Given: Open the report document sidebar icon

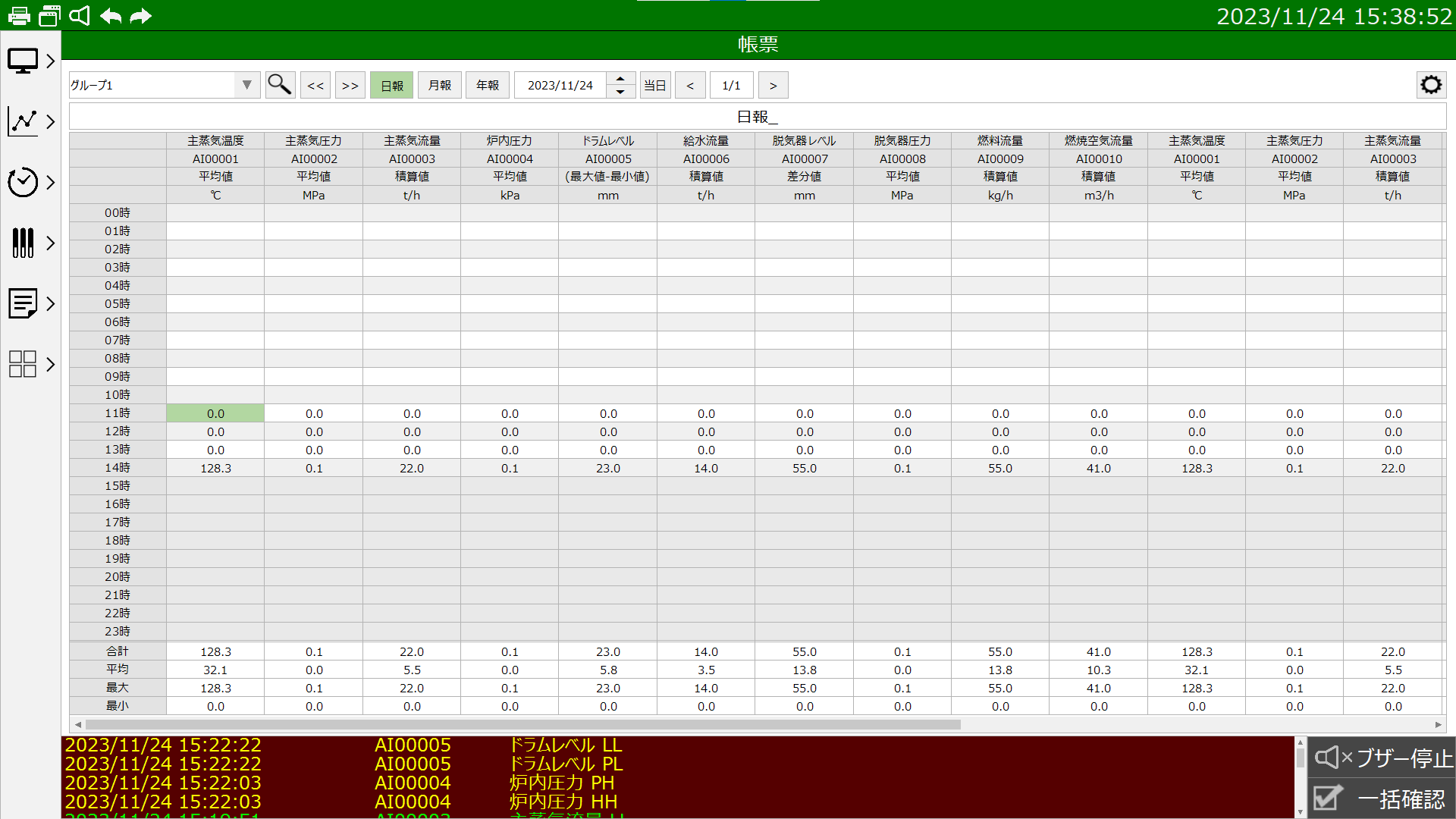Looking at the screenshot, I should [23, 303].
